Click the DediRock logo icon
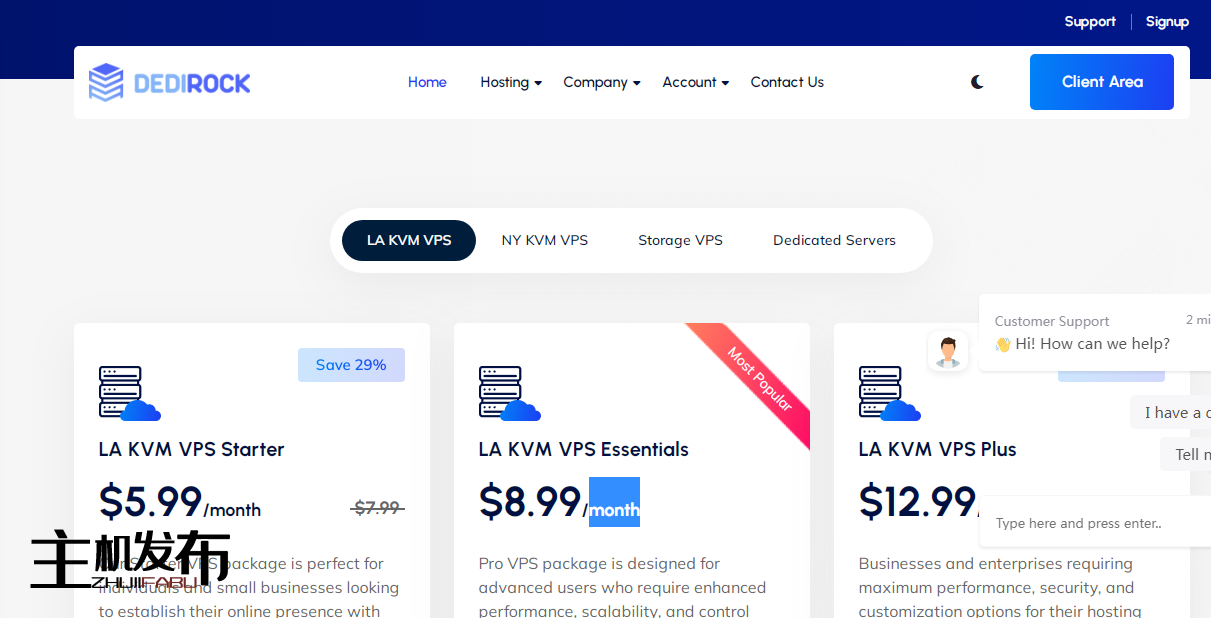This screenshot has height=618, width=1211. pyautogui.click(x=106, y=82)
